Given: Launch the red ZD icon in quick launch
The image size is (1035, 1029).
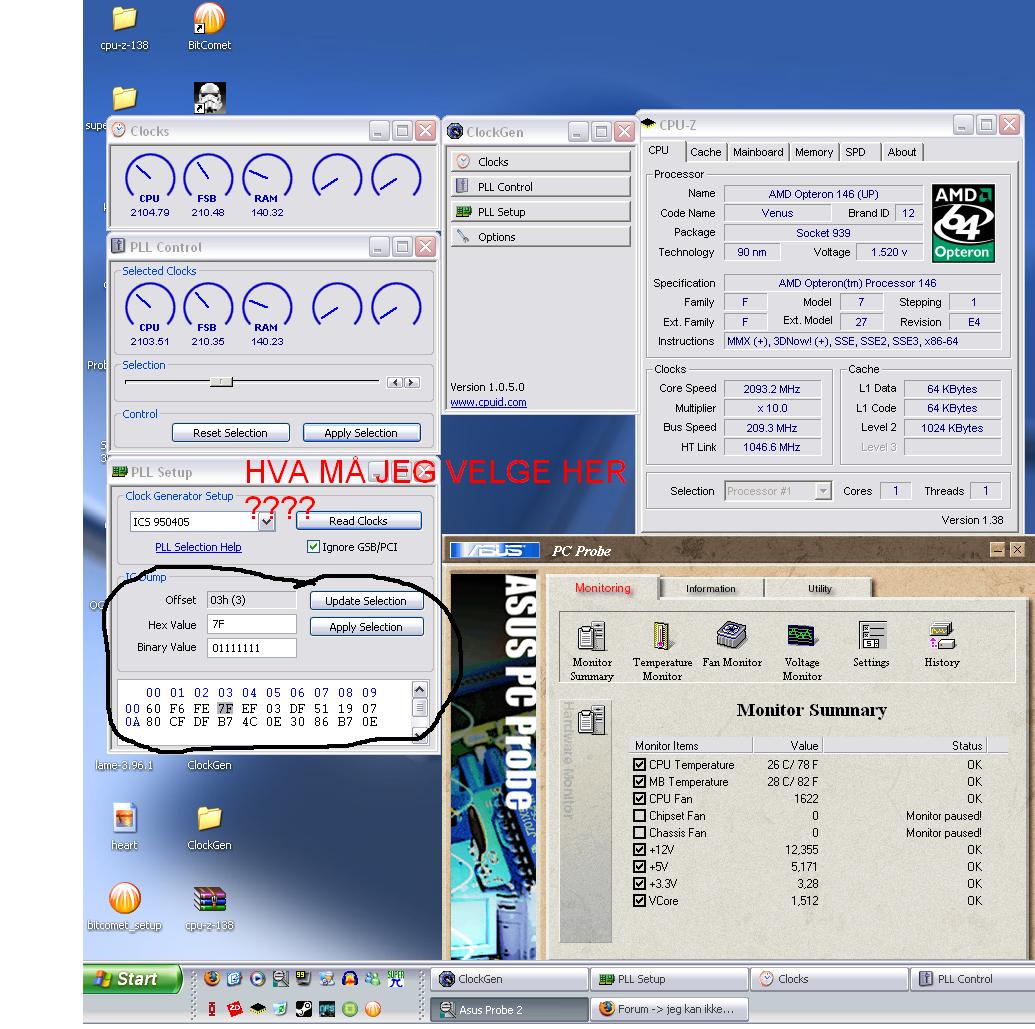Looking at the screenshot, I should [x=234, y=1009].
